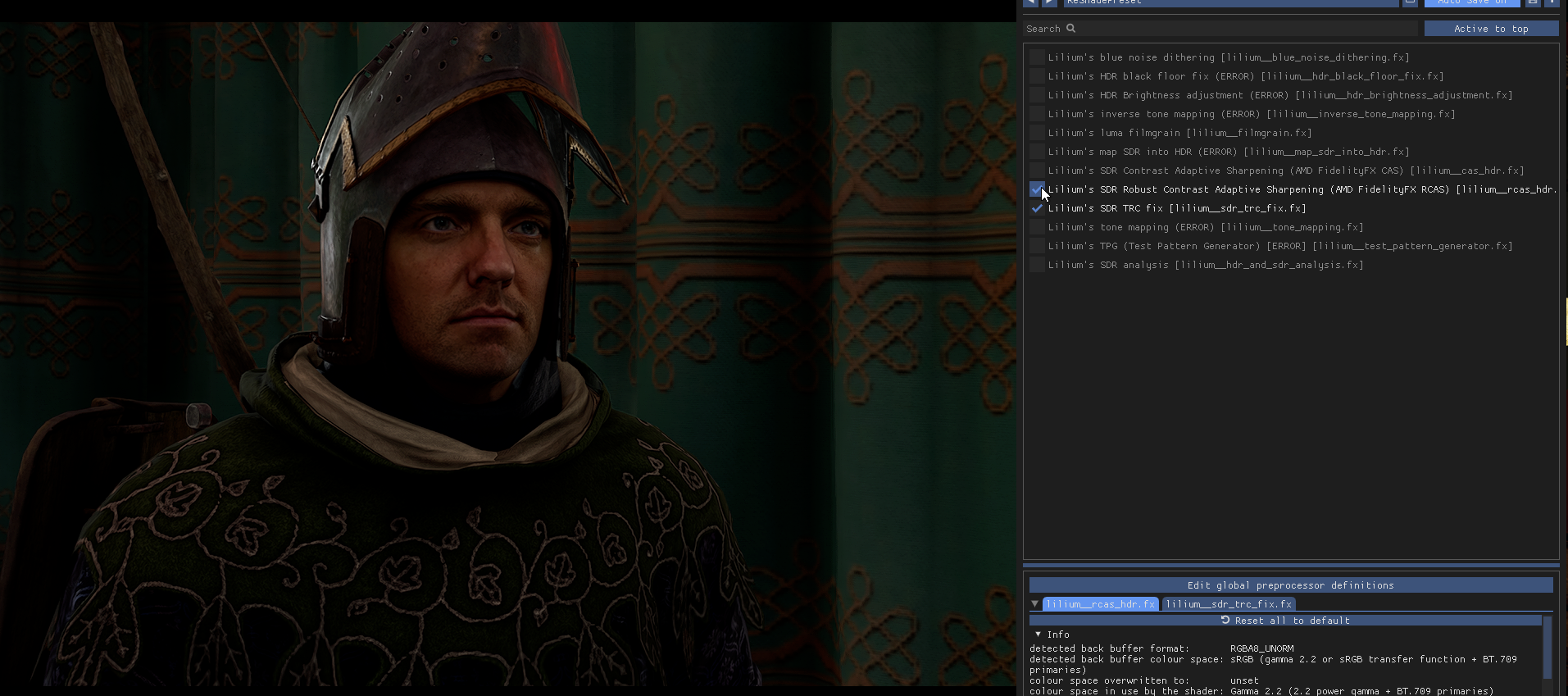1568x696 pixels.
Task: Enable Lilium's inverse tone mapping checkbox
Action: (1037, 114)
